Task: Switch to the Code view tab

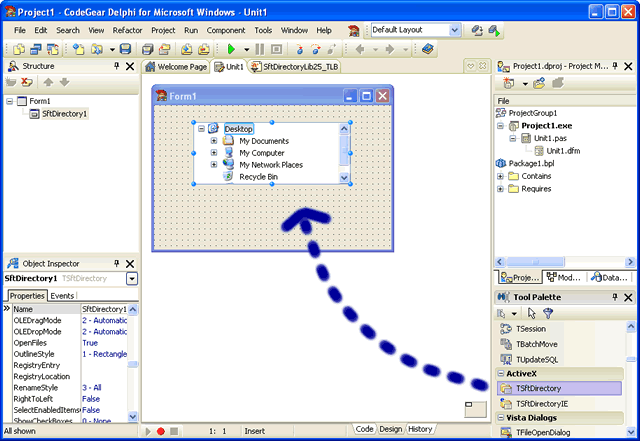Action: (x=364, y=429)
